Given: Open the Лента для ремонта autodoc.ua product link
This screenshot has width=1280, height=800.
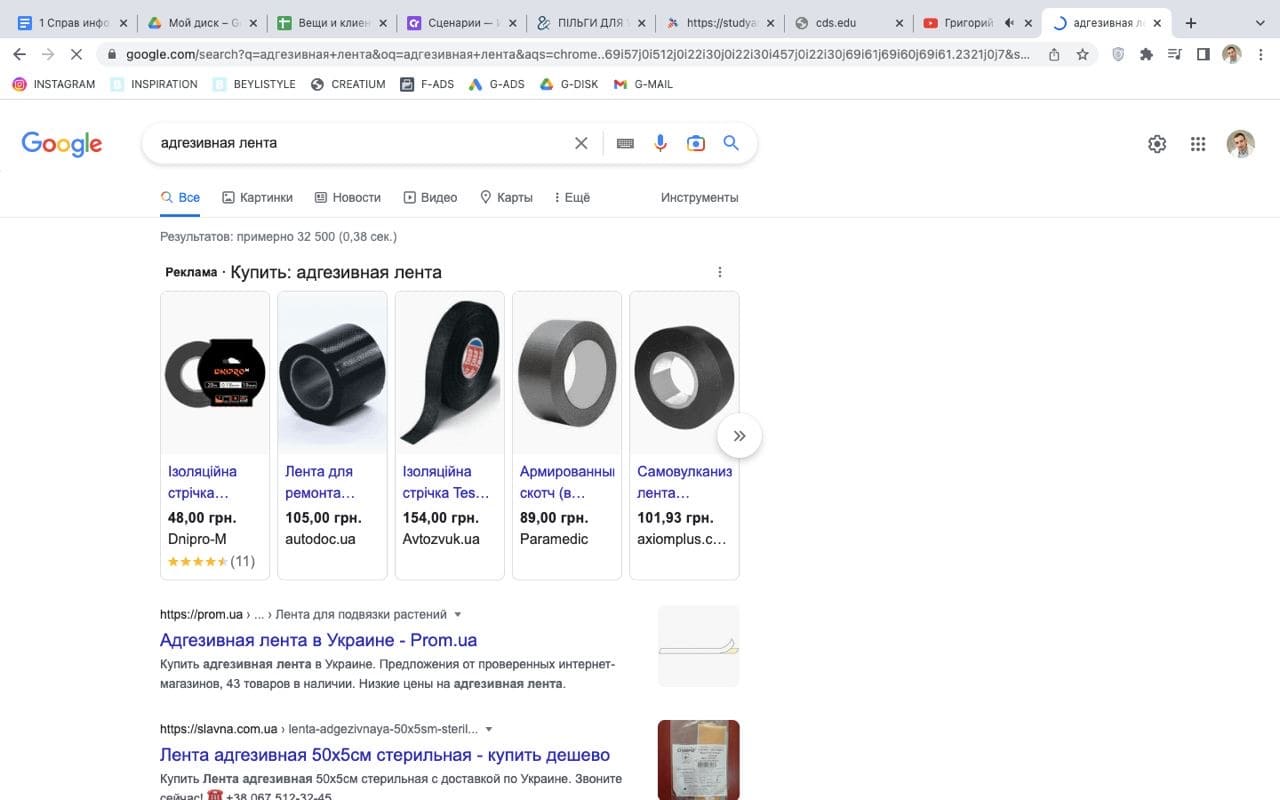Looking at the screenshot, I should (x=319, y=482).
